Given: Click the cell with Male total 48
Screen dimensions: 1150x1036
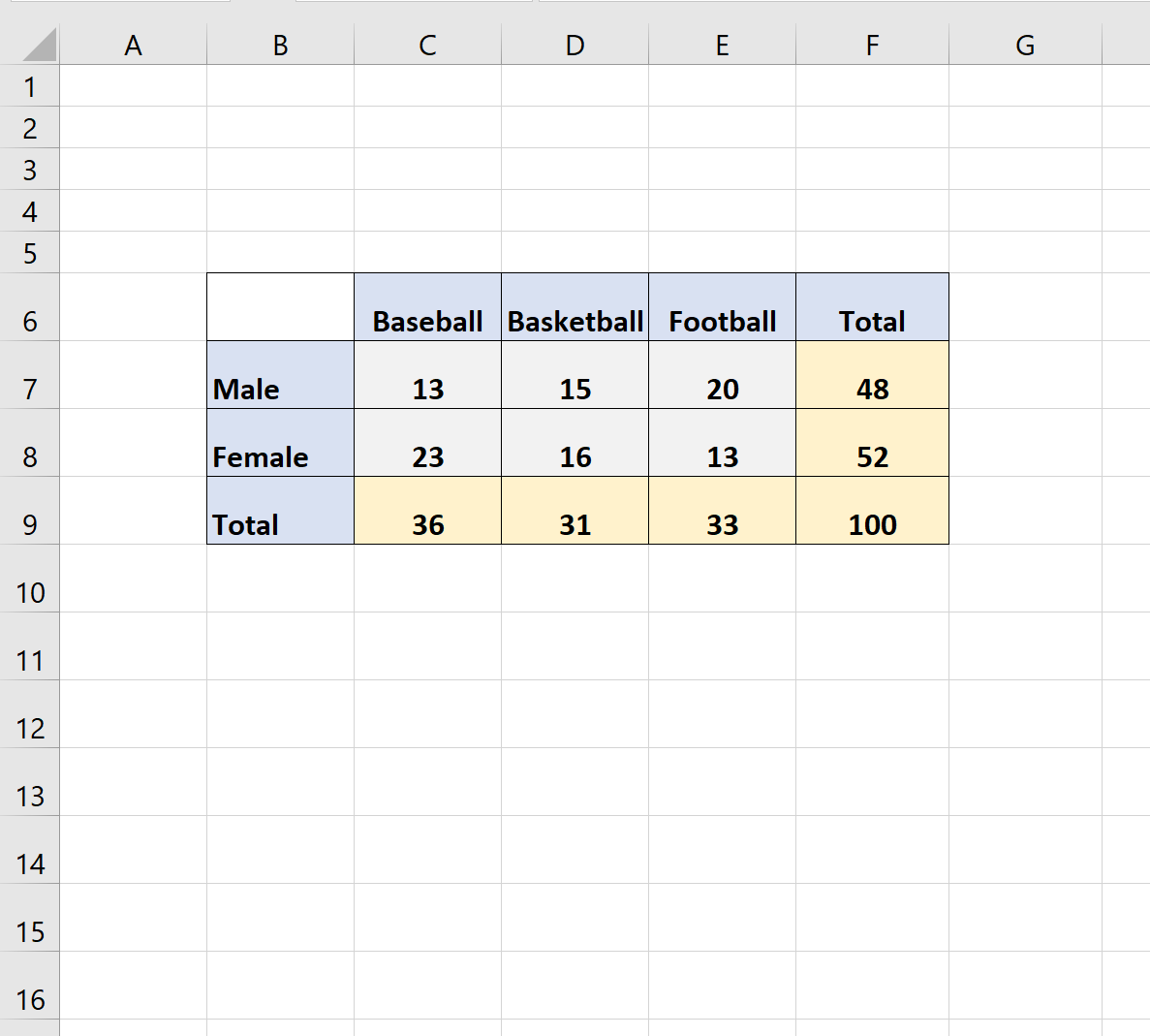Looking at the screenshot, I should [871, 389].
